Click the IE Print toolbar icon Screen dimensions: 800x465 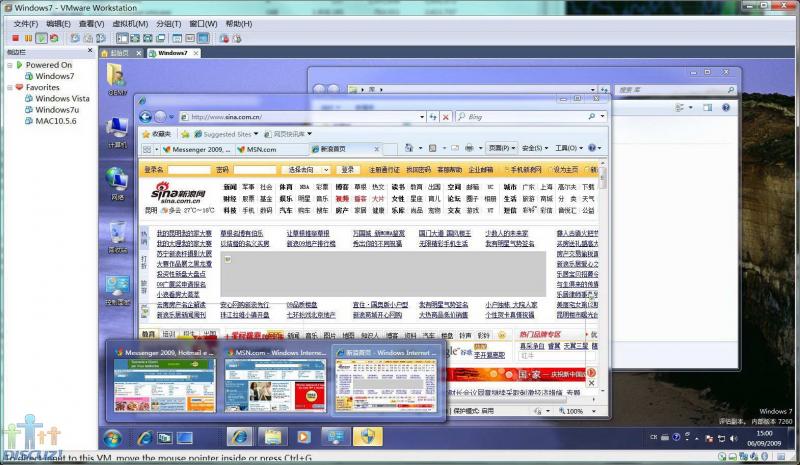(x=469, y=148)
